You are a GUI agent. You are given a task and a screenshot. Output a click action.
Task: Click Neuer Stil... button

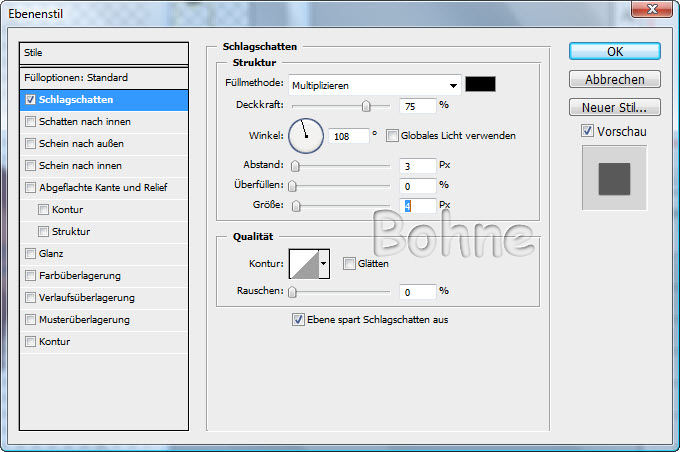614,107
